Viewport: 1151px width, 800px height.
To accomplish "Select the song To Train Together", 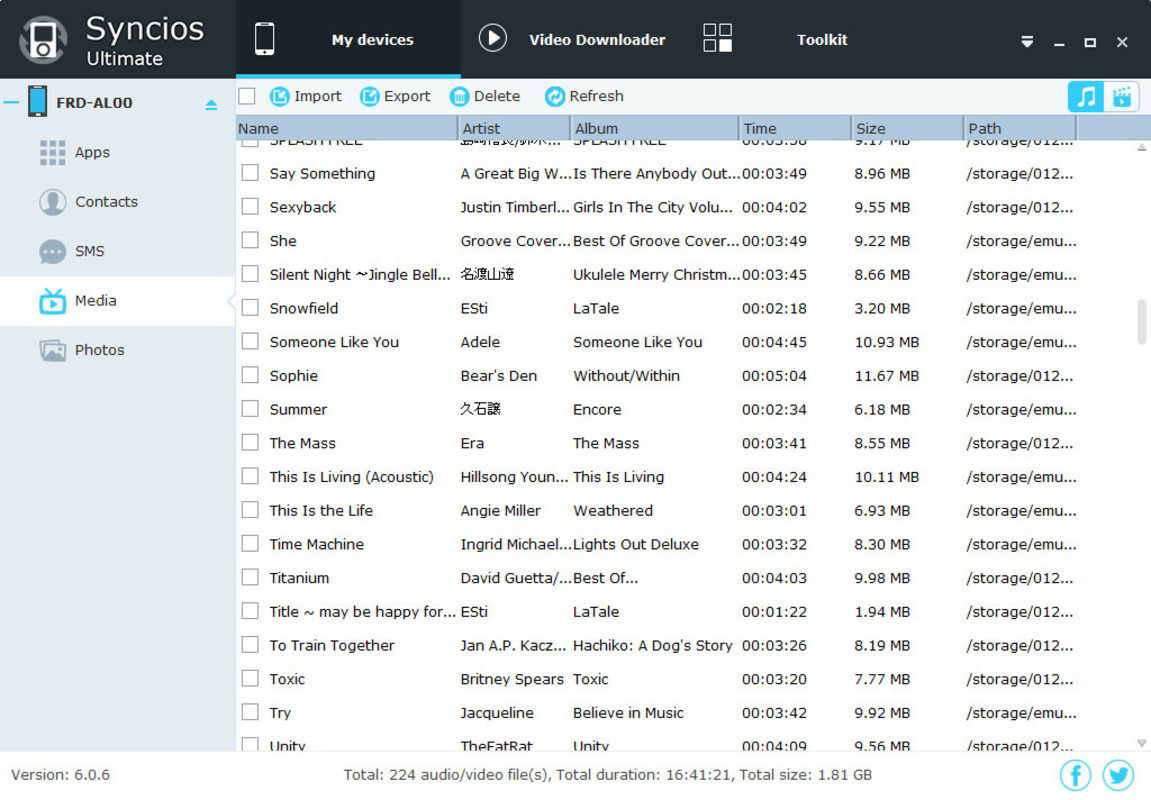I will [332, 646].
